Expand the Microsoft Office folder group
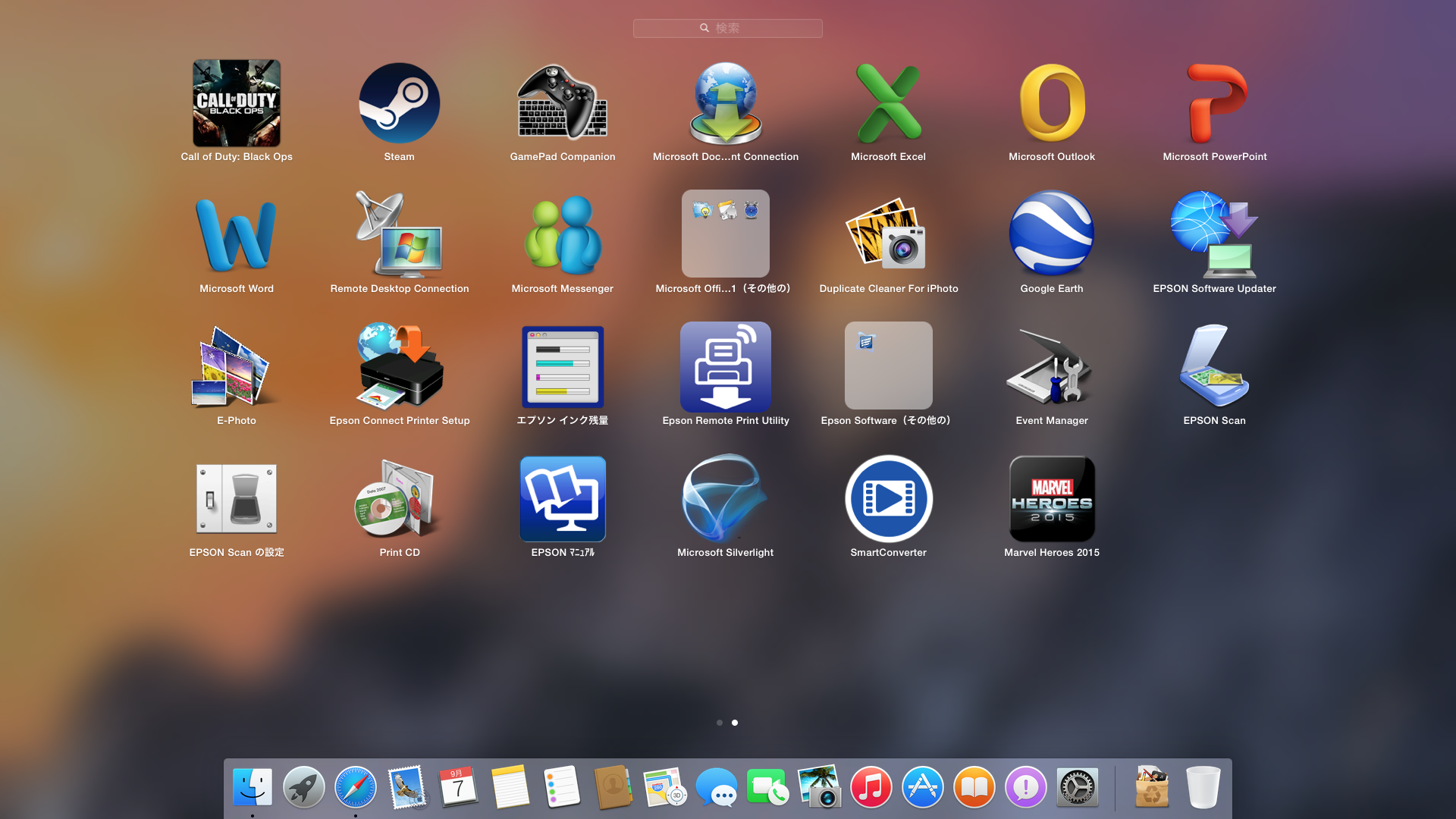This screenshot has height=819, width=1456. coord(725,234)
